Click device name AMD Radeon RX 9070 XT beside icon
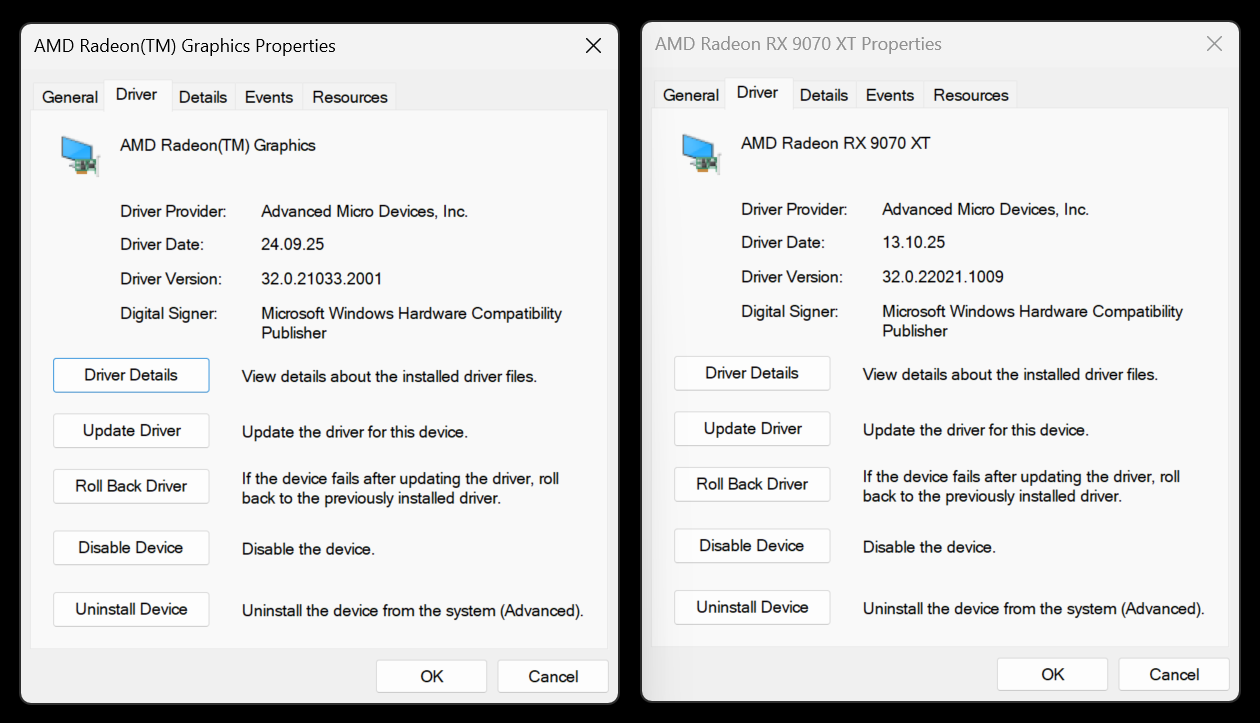This screenshot has width=1260, height=723. click(x=836, y=143)
